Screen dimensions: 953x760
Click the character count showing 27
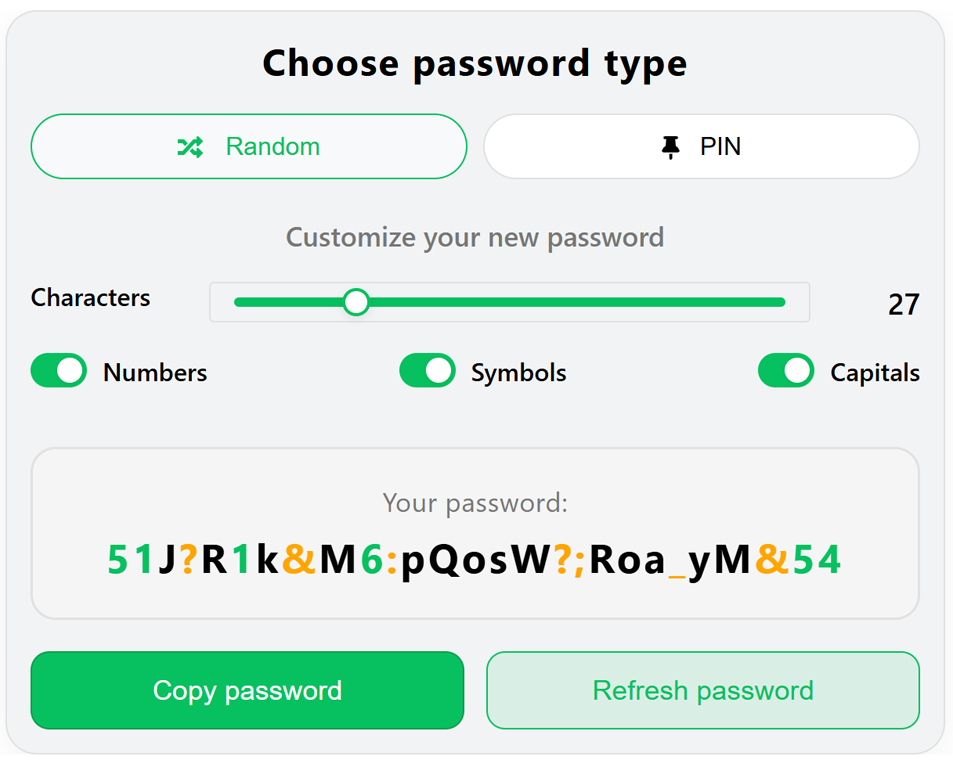[901, 304]
